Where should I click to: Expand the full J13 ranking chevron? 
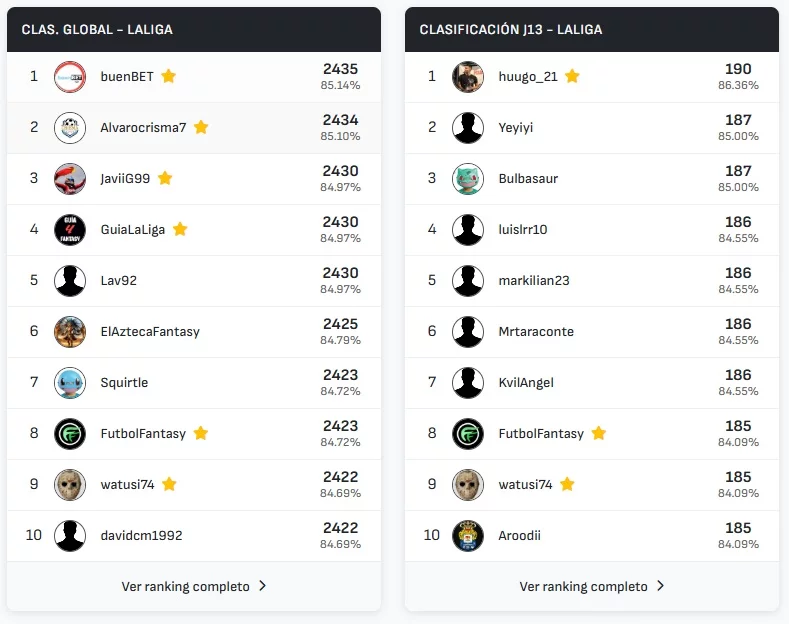[x=660, y=586]
